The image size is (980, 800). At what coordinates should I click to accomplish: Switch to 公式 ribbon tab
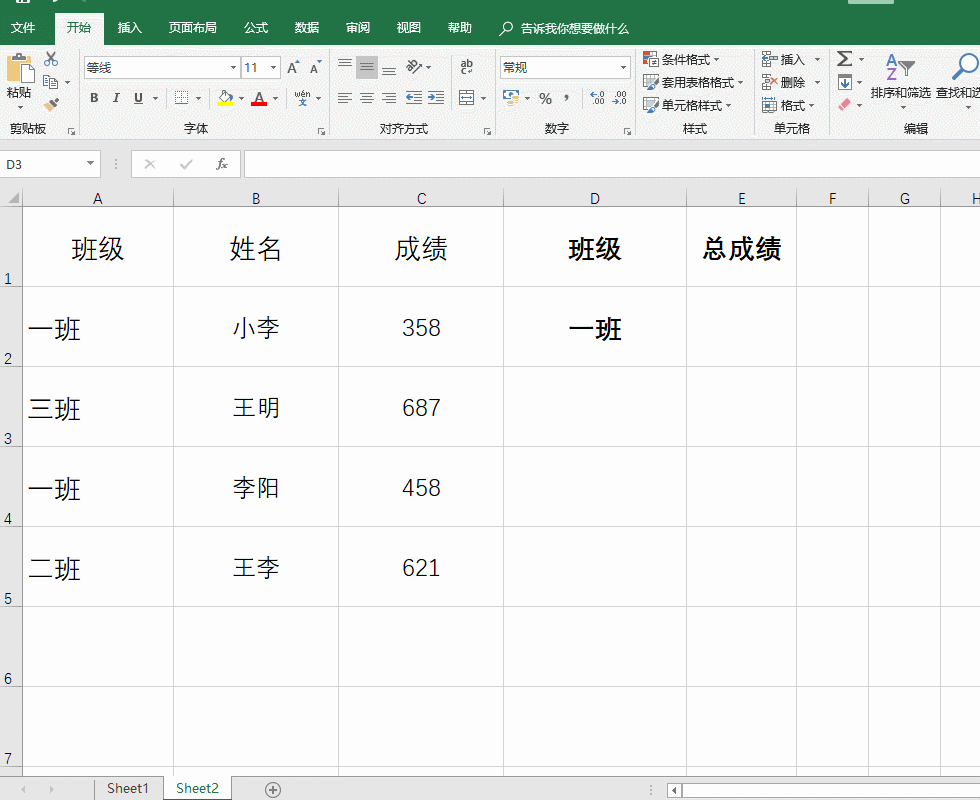point(256,28)
